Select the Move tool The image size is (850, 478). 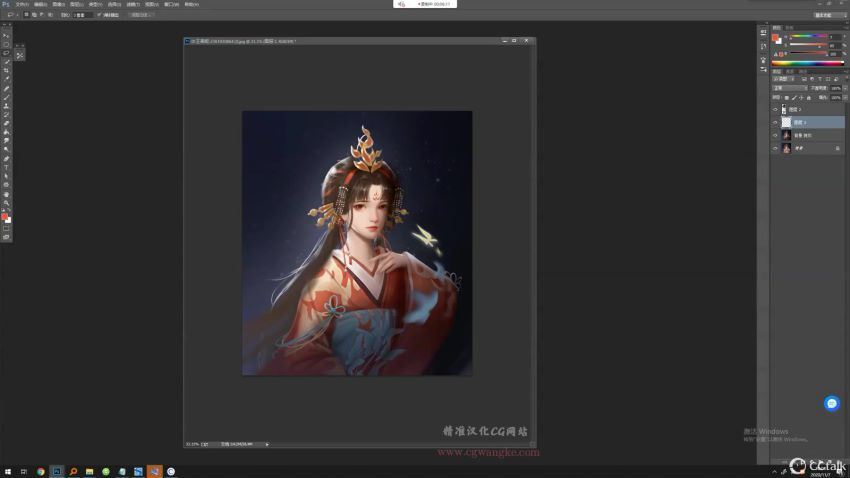click(x=7, y=35)
